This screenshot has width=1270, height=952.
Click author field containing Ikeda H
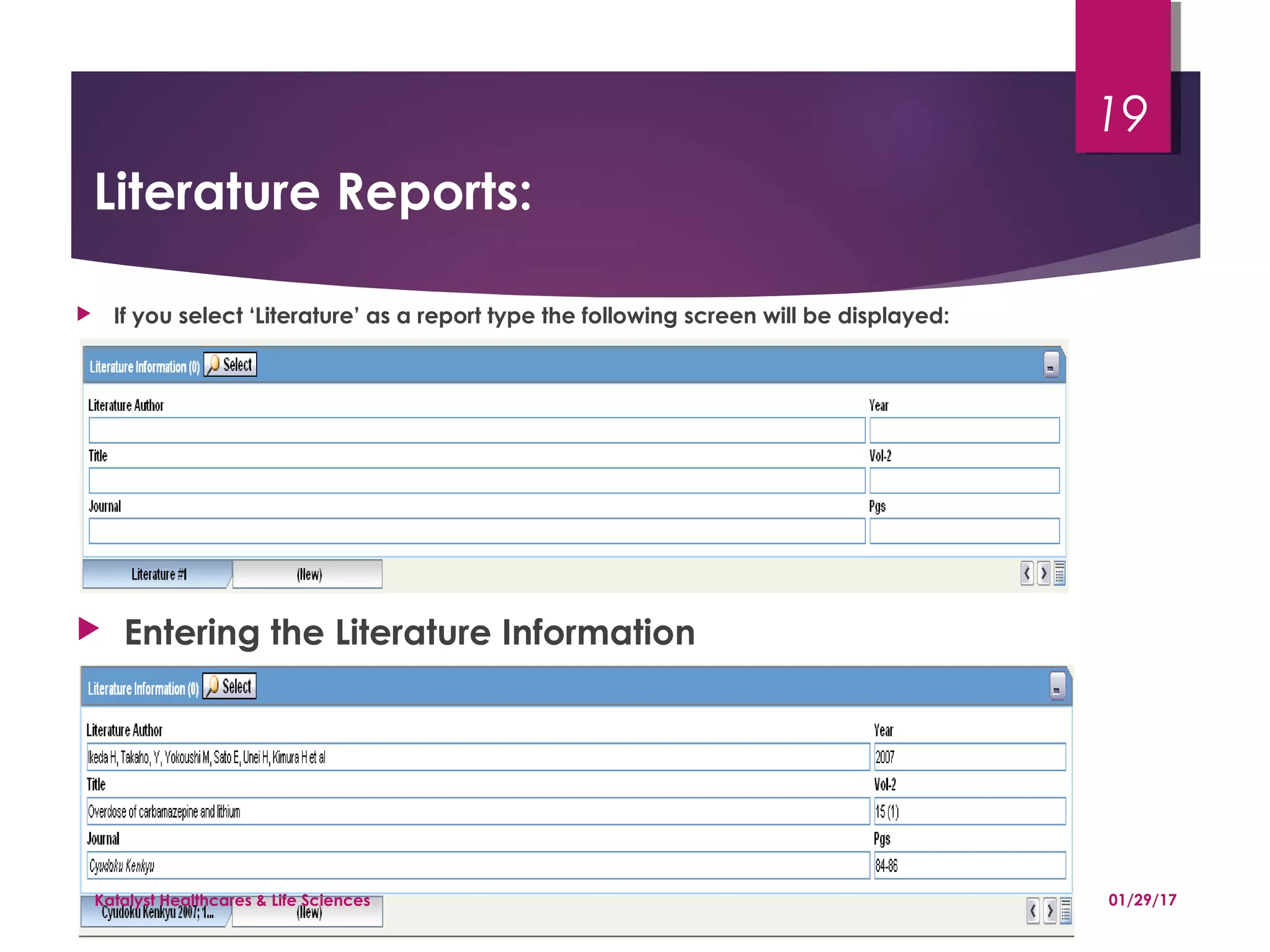click(478, 757)
